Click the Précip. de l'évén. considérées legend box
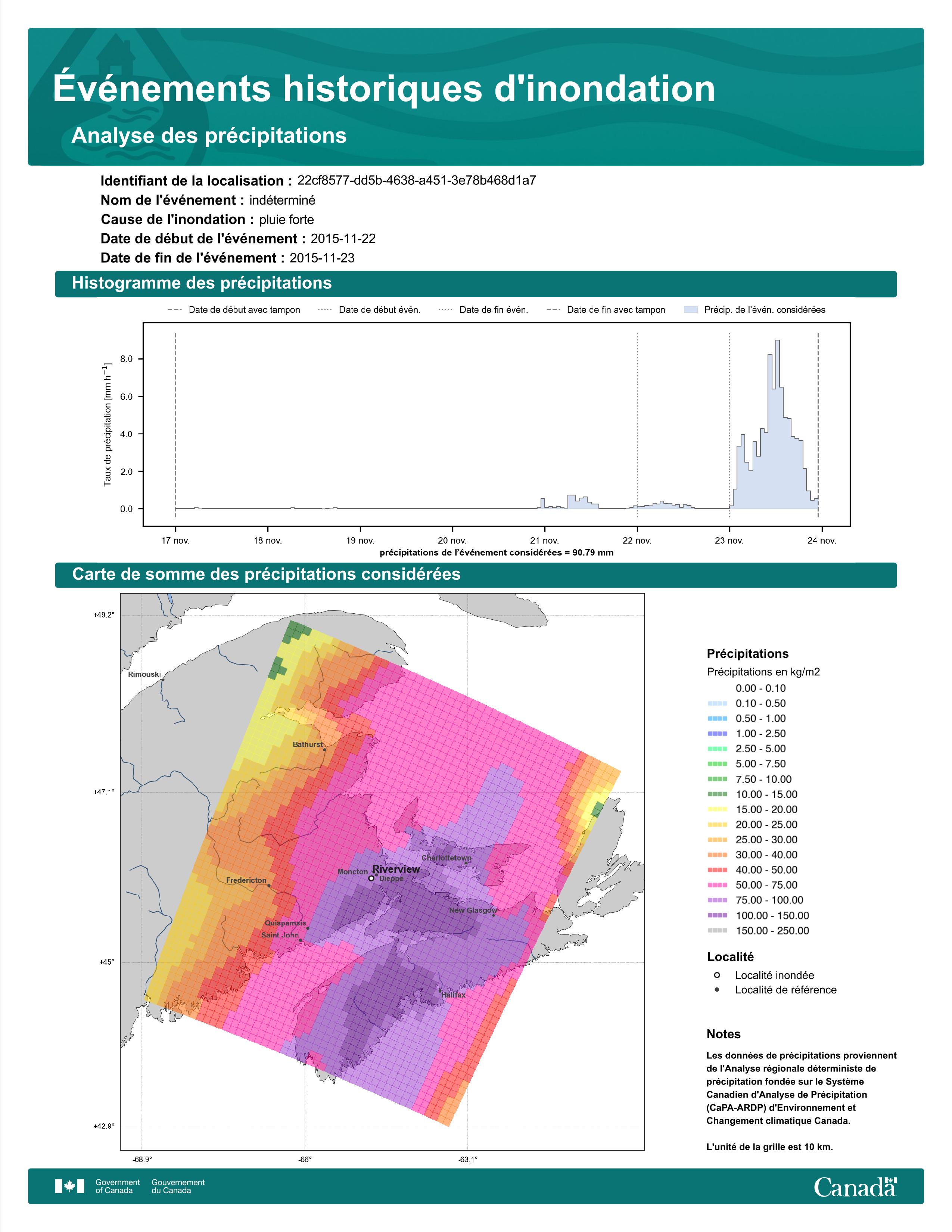Screen dimensions: 952x1232 [x=690, y=310]
